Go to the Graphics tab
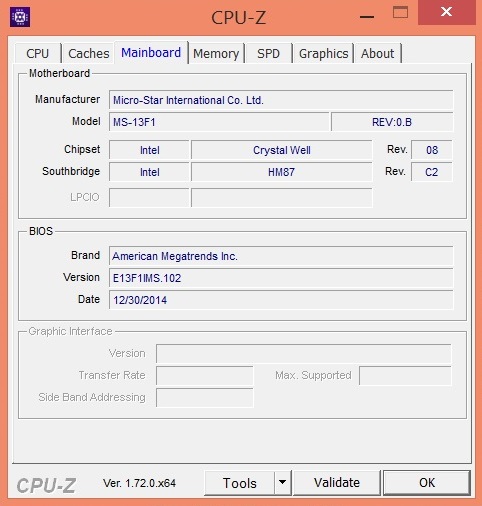 coord(323,53)
